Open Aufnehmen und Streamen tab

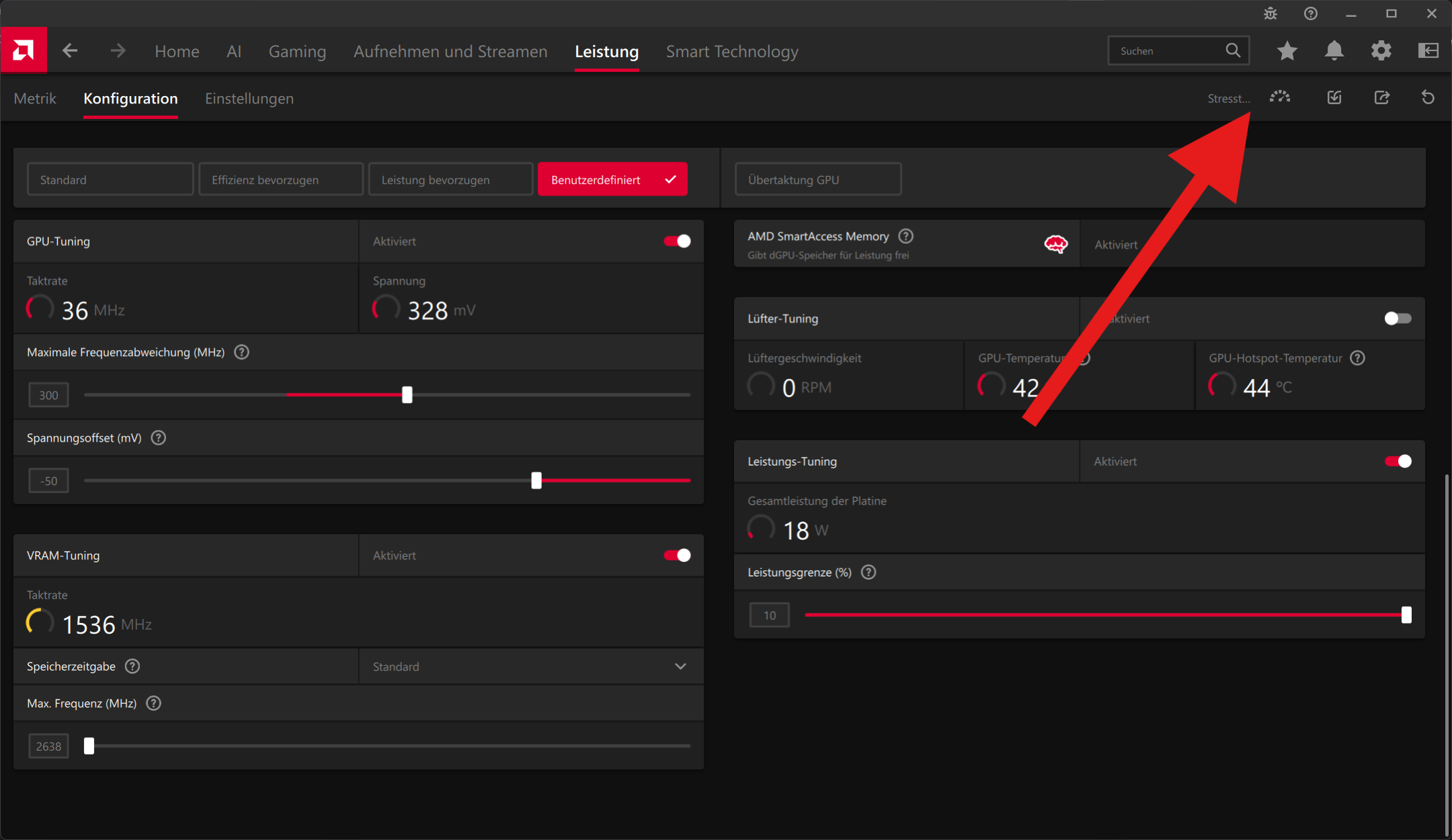point(450,51)
